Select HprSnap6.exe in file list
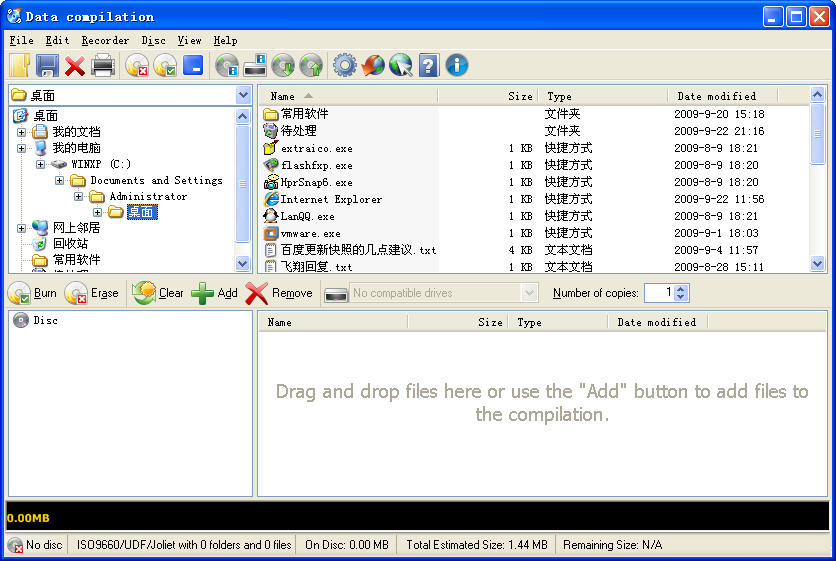Image resolution: width=836 pixels, height=561 pixels. 317,182
